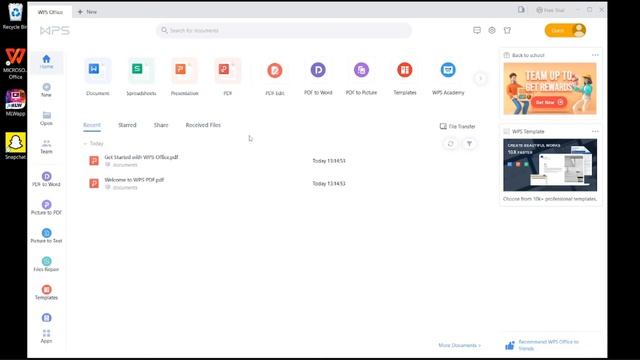Start Picture to Text in the sidebar
640x360 pixels.
pyautogui.click(x=47, y=236)
